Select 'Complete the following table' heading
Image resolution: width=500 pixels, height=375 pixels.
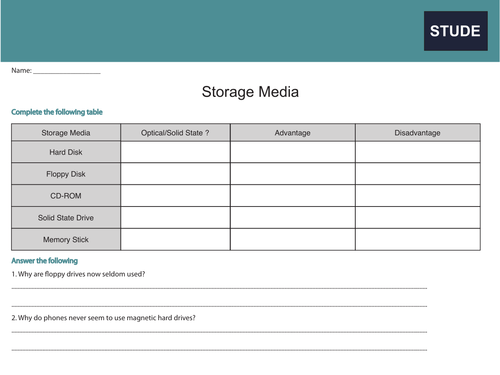click(57, 112)
